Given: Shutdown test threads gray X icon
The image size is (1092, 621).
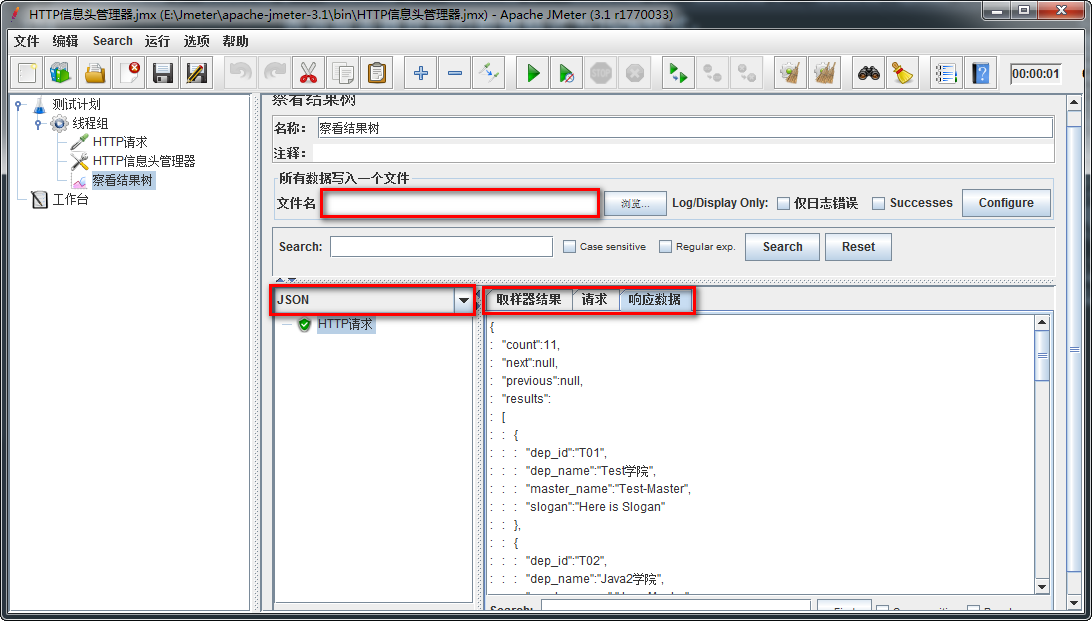Looking at the screenshot, I should [634, 72].
